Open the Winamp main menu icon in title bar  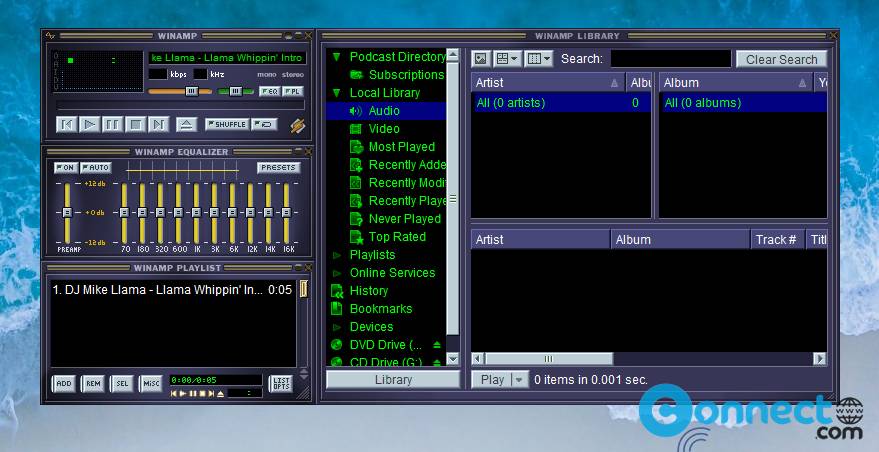(50, 36)
